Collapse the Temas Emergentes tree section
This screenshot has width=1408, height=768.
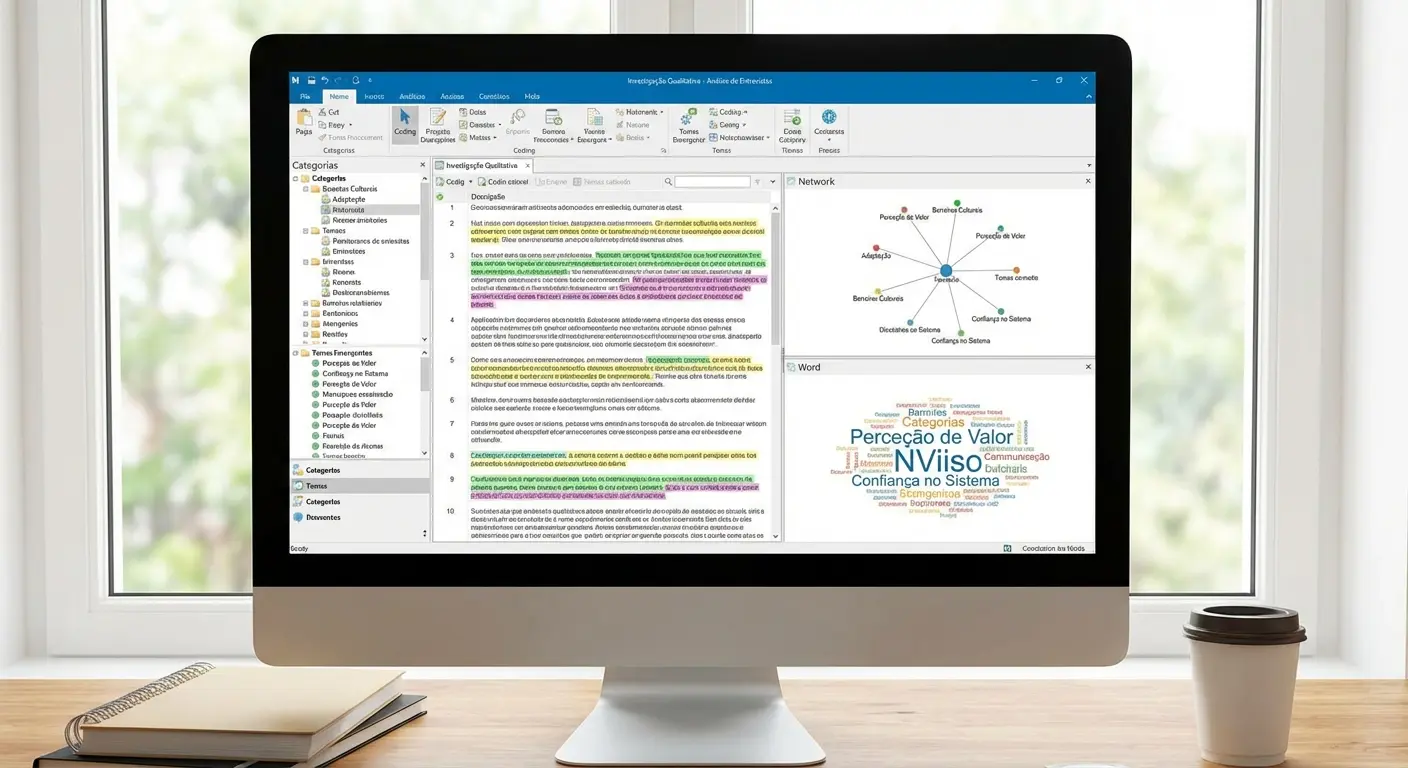[295, 353]
